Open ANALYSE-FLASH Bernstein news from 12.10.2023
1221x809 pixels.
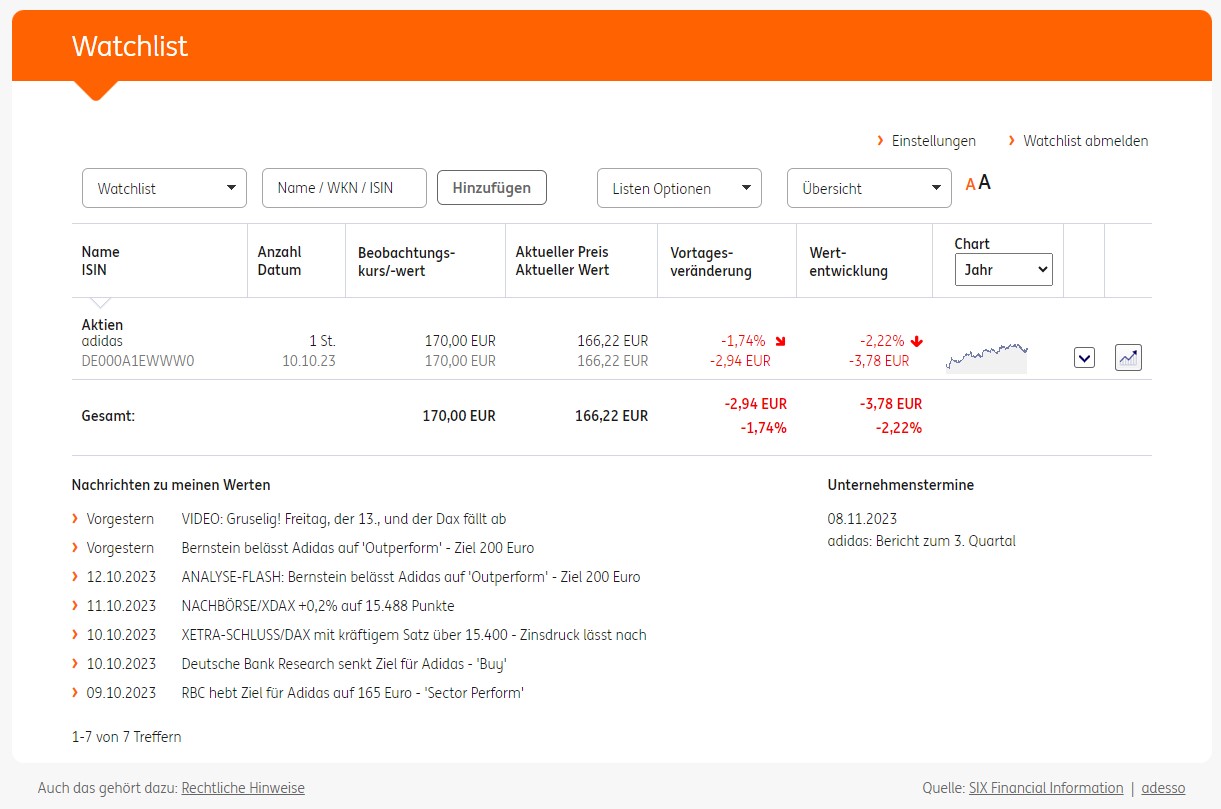[411, 577]
